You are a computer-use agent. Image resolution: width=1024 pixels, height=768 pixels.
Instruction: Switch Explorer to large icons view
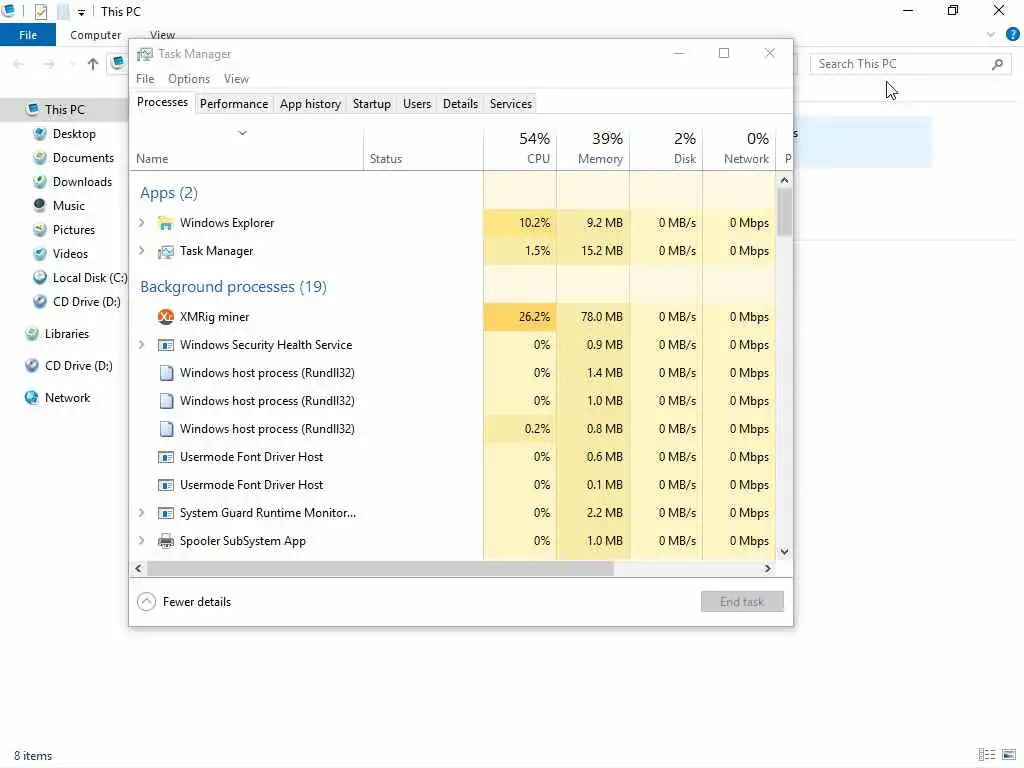pyautogui.click(x=1009, y=755)
